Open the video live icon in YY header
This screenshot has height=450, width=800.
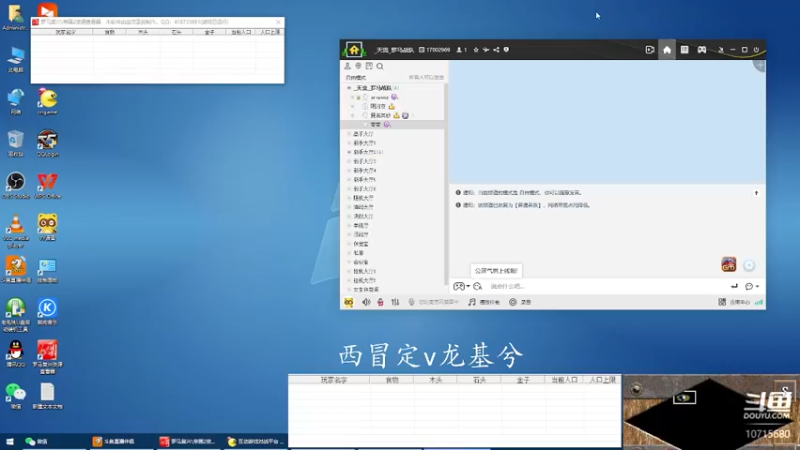pos(649,50)
